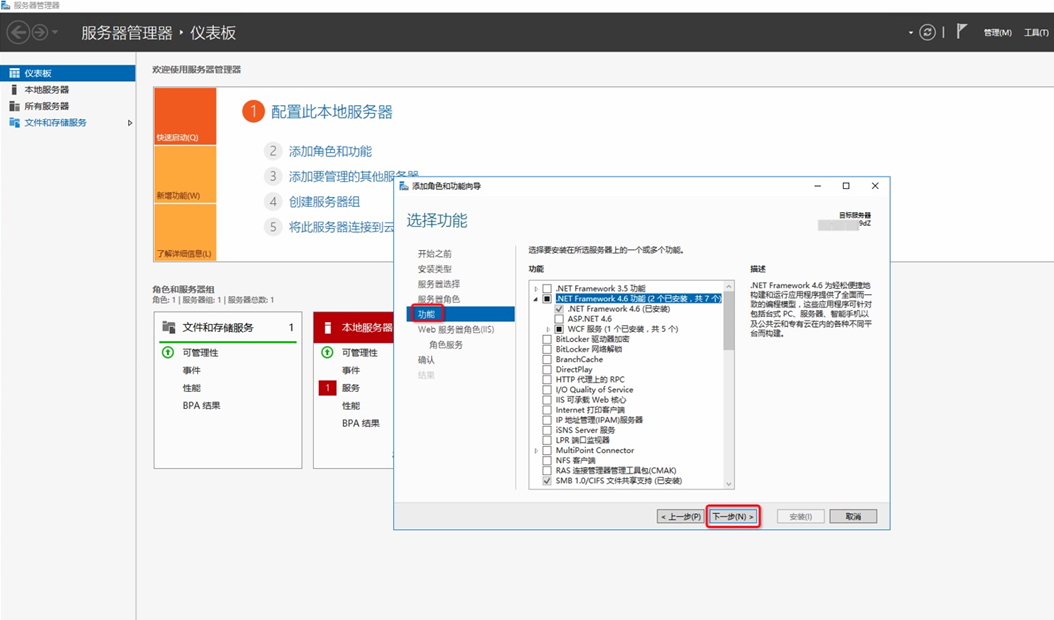Image resolution: width=1054 pixels, height=620 pixels.
Task: Open the notifications flag icon
Action: (961, 32)
